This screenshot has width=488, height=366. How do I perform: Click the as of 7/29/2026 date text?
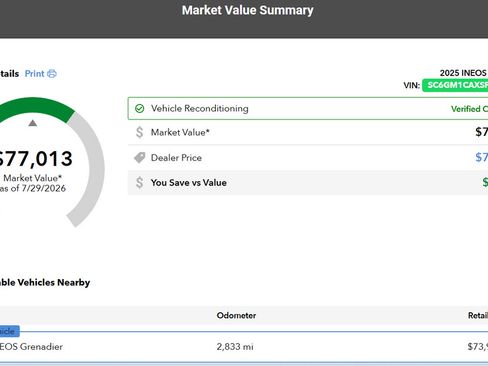click(x=33, y=188)
